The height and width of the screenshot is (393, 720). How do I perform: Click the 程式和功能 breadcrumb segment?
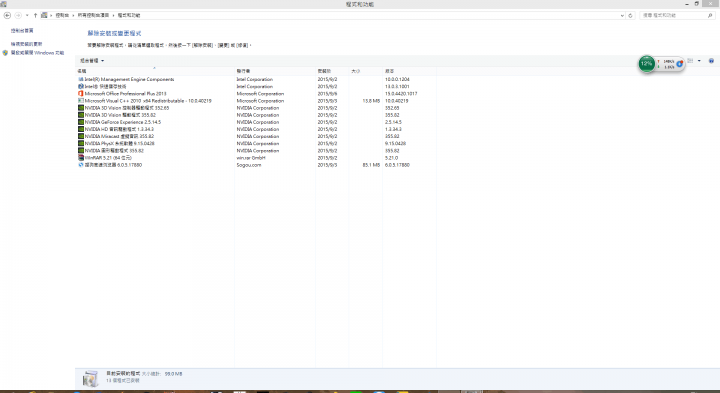tap(129, 15)
